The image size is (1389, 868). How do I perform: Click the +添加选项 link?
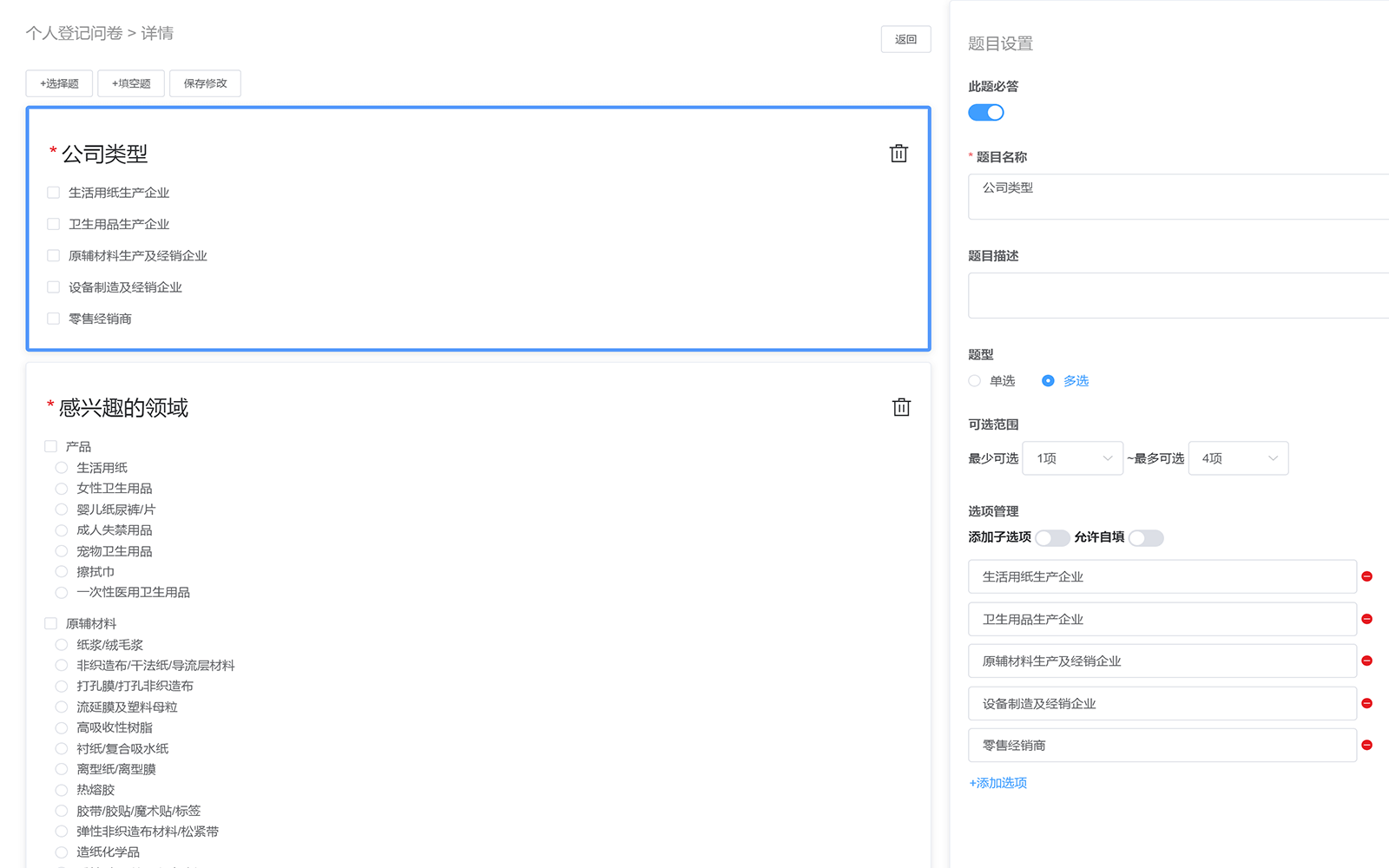(x=998, y=783)
